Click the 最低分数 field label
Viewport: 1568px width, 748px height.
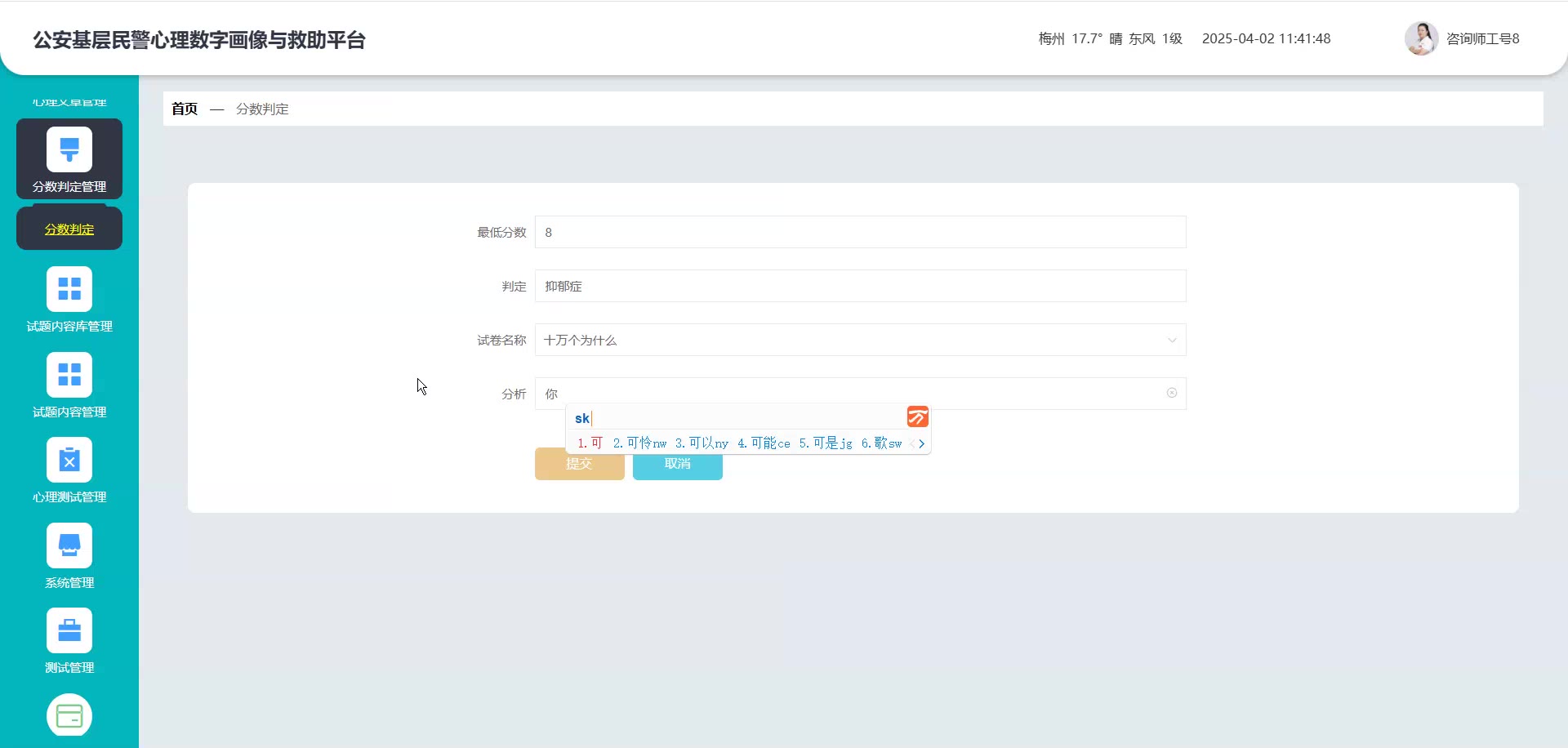(501, 232)
